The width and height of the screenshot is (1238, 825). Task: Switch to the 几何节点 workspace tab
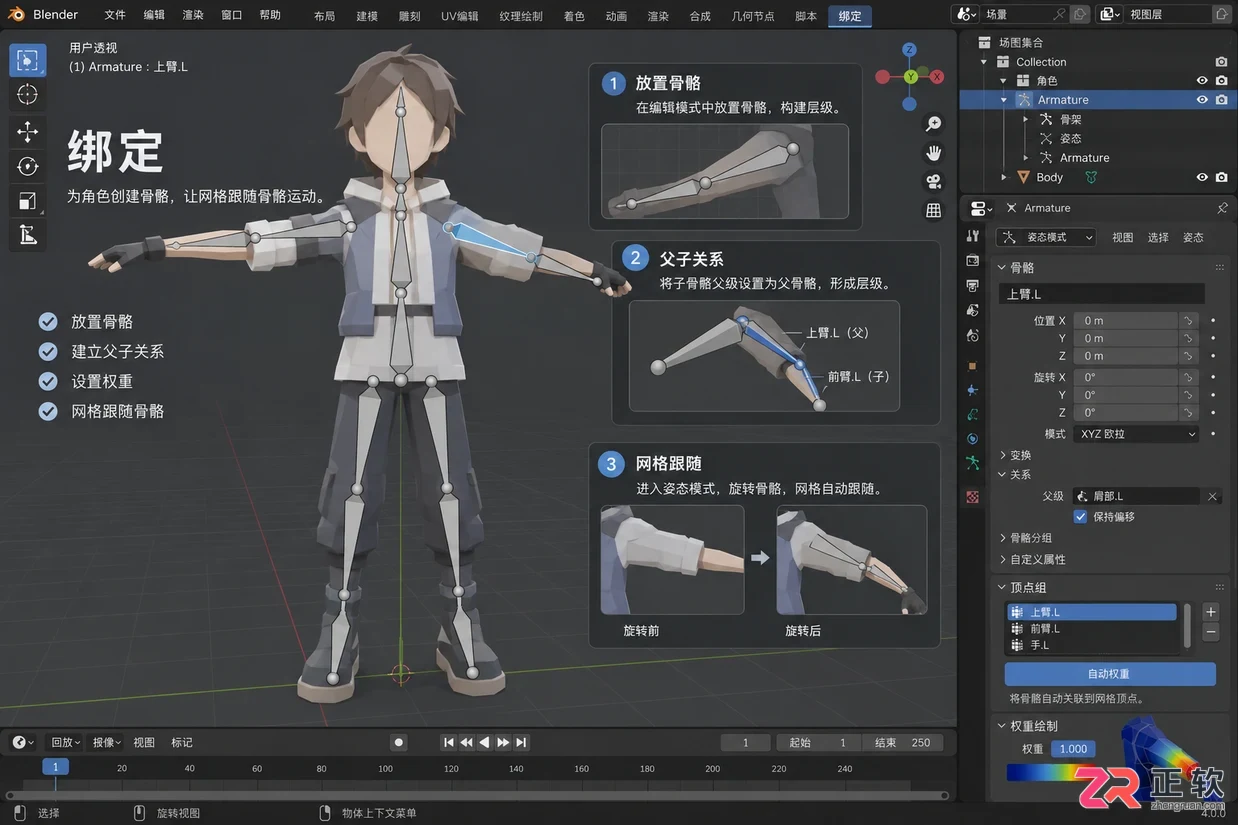pyautogui.click(x=753, y=16)
